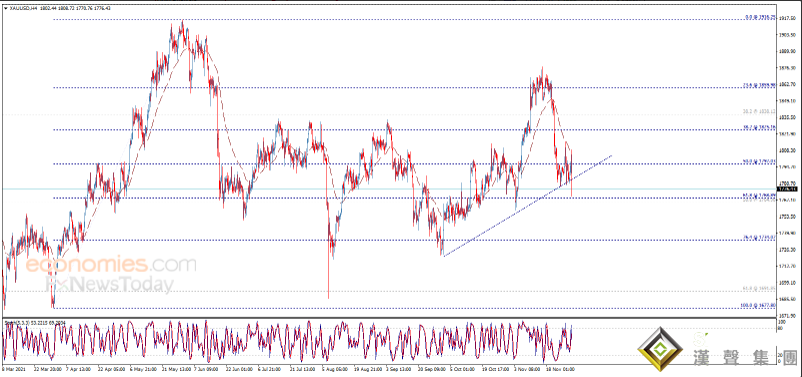
Task: Select the horizontal light-blue price line
Action: tap(389, 189)
